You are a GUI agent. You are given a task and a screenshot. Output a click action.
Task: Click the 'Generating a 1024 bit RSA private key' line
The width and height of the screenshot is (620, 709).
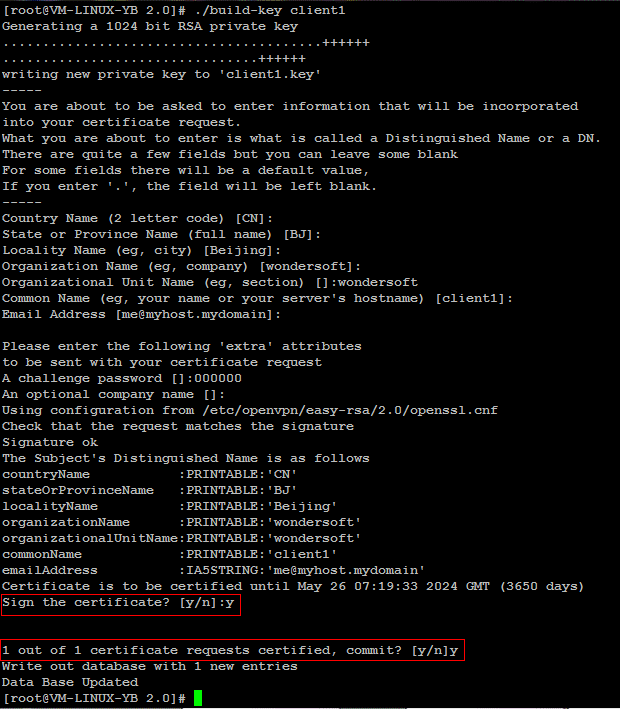click(150, 27)
